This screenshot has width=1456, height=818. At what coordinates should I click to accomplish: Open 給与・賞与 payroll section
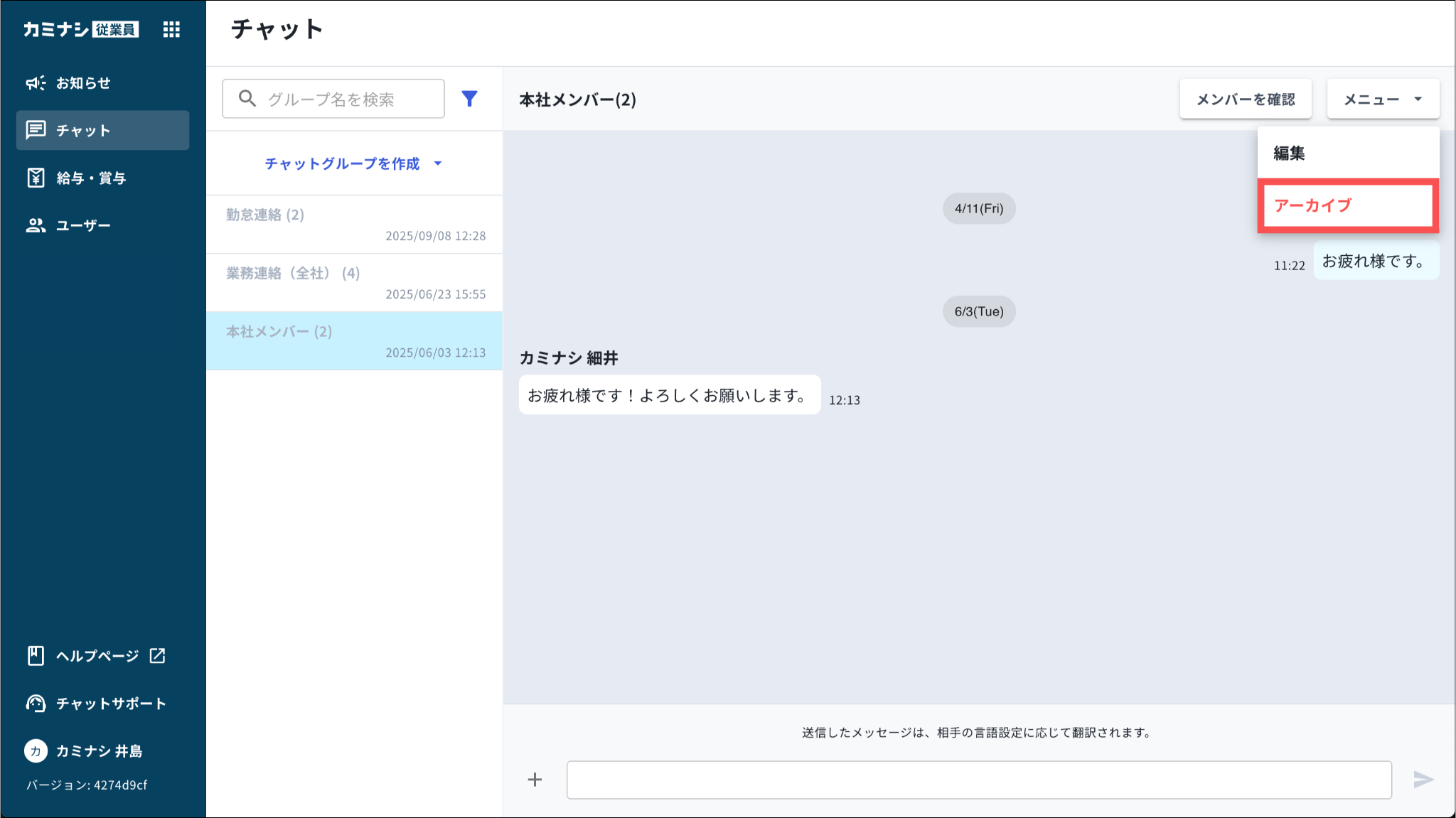point(91,178)
